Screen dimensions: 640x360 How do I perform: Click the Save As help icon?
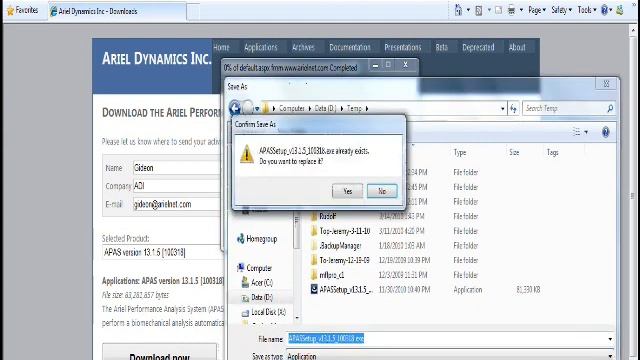point(606,132)
